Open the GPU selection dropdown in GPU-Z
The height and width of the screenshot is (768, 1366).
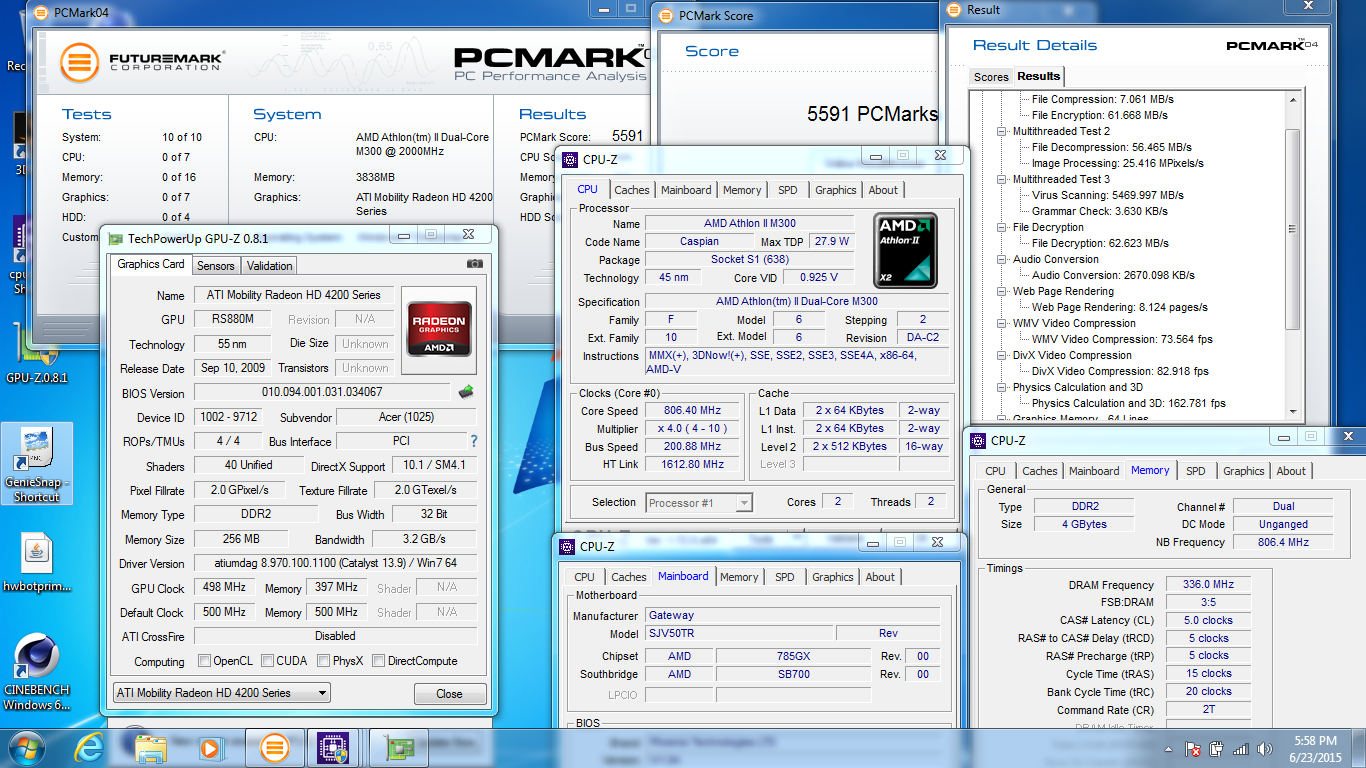(x=221, y=692)
